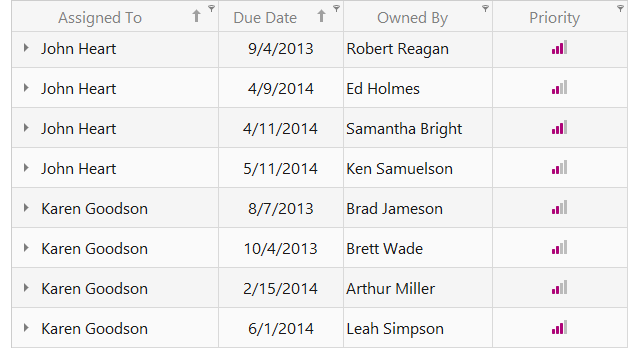The height and width of the screenshot is (360, 640).
Task: Open filter icon on Due Date column
Action: coord(336,9)
